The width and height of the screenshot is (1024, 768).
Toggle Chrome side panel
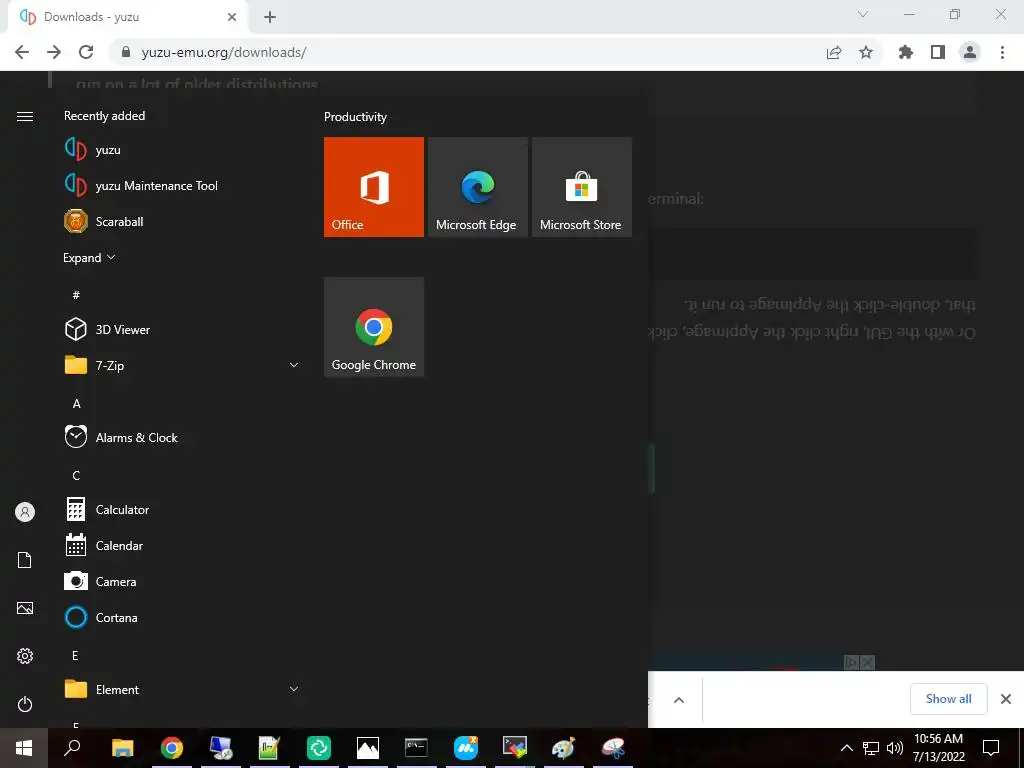click(938, 52)
